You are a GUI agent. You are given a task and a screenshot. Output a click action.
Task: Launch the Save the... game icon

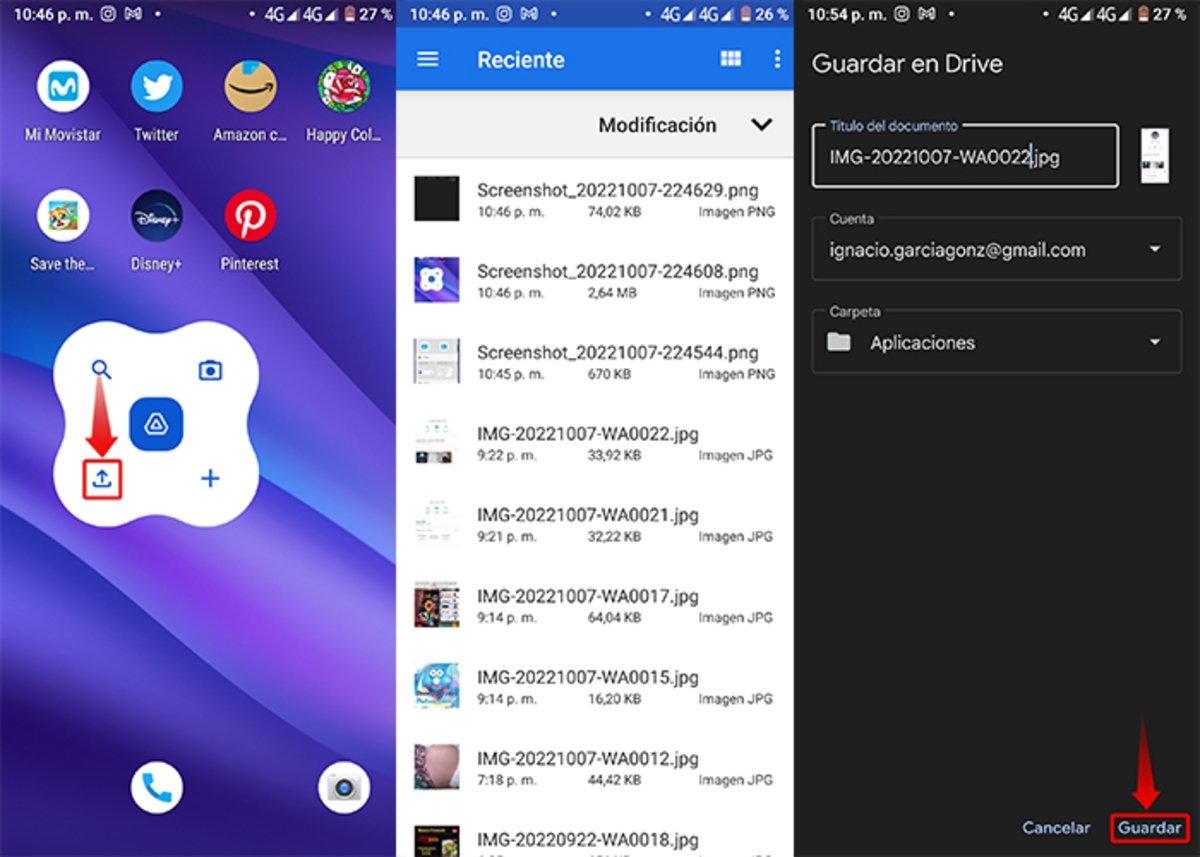(62, 216)
